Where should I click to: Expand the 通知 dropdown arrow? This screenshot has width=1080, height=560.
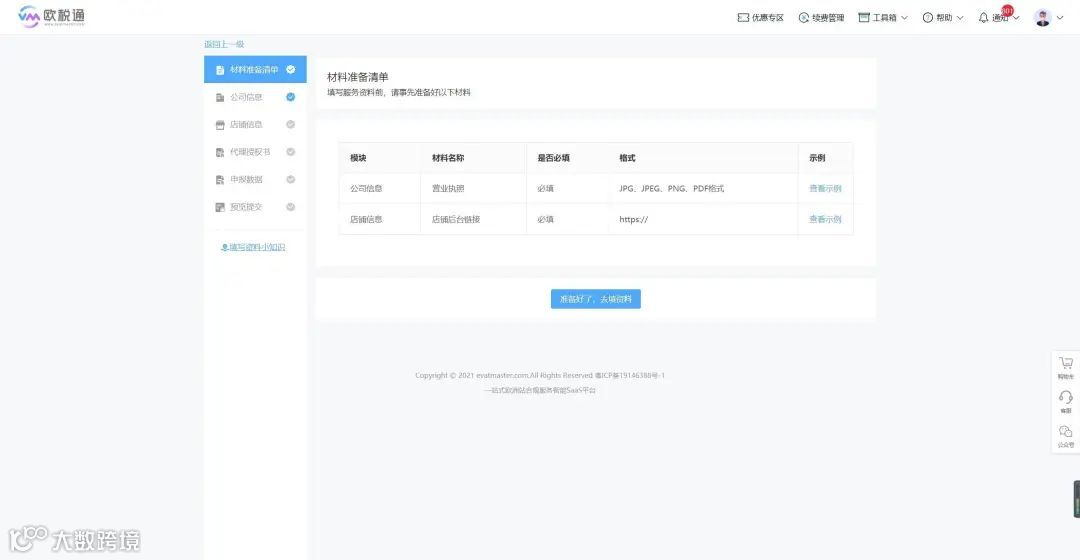1016,18
